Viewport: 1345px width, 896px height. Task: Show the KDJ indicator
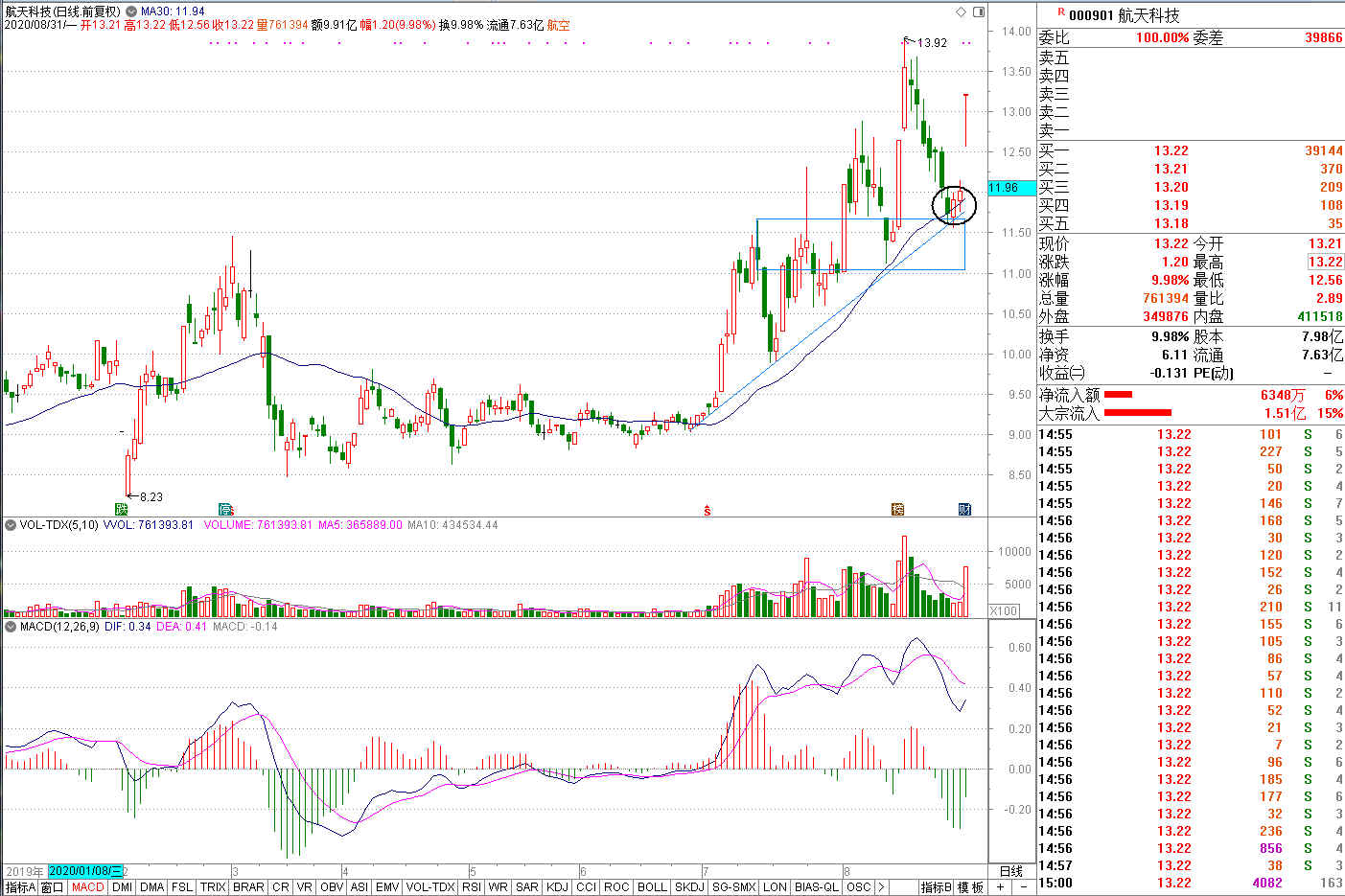click(x=557, y=887)
